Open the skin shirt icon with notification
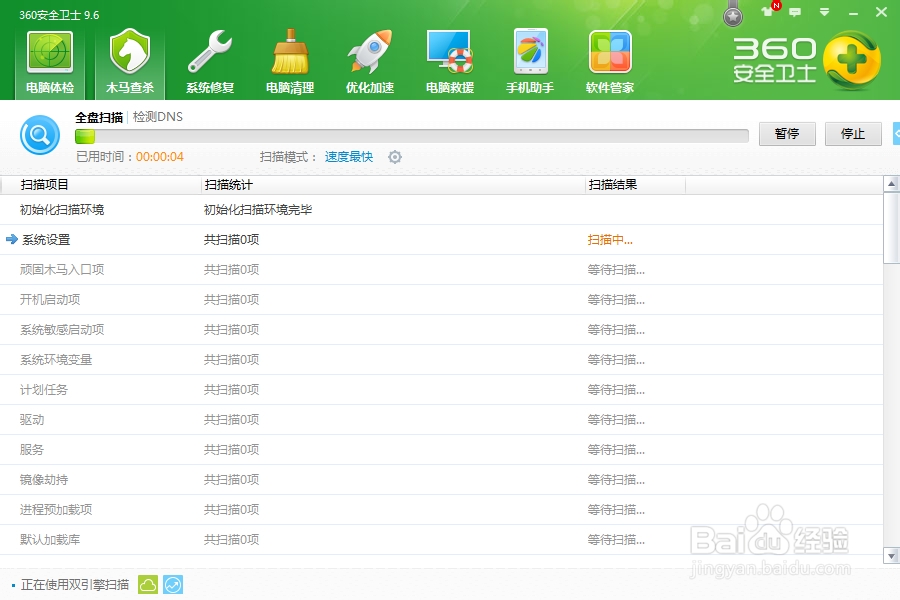 pyautogui.click(x=770, y=10)
